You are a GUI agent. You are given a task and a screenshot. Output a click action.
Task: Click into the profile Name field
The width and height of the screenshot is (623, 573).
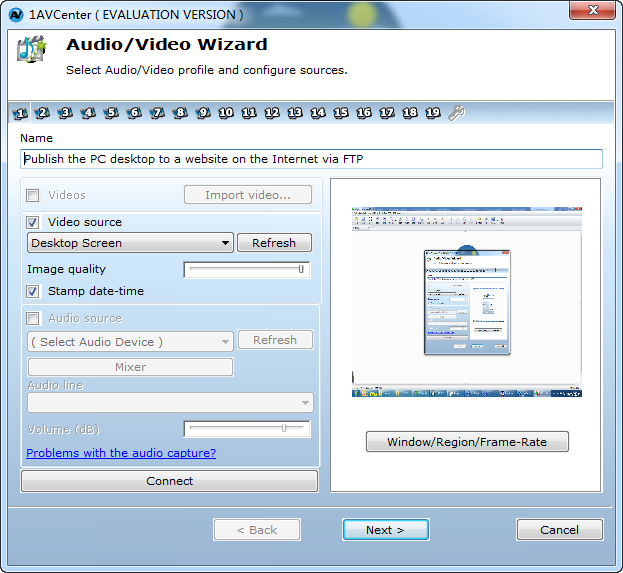pos(312,159)
